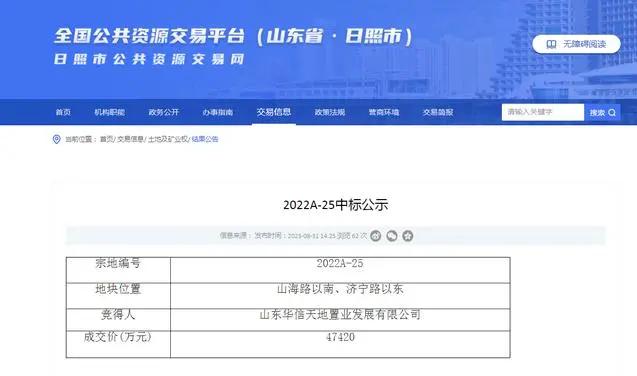Click the book icon for accessible reading
The height and width of the screenshot is (376, 637).
click(551, 44)
